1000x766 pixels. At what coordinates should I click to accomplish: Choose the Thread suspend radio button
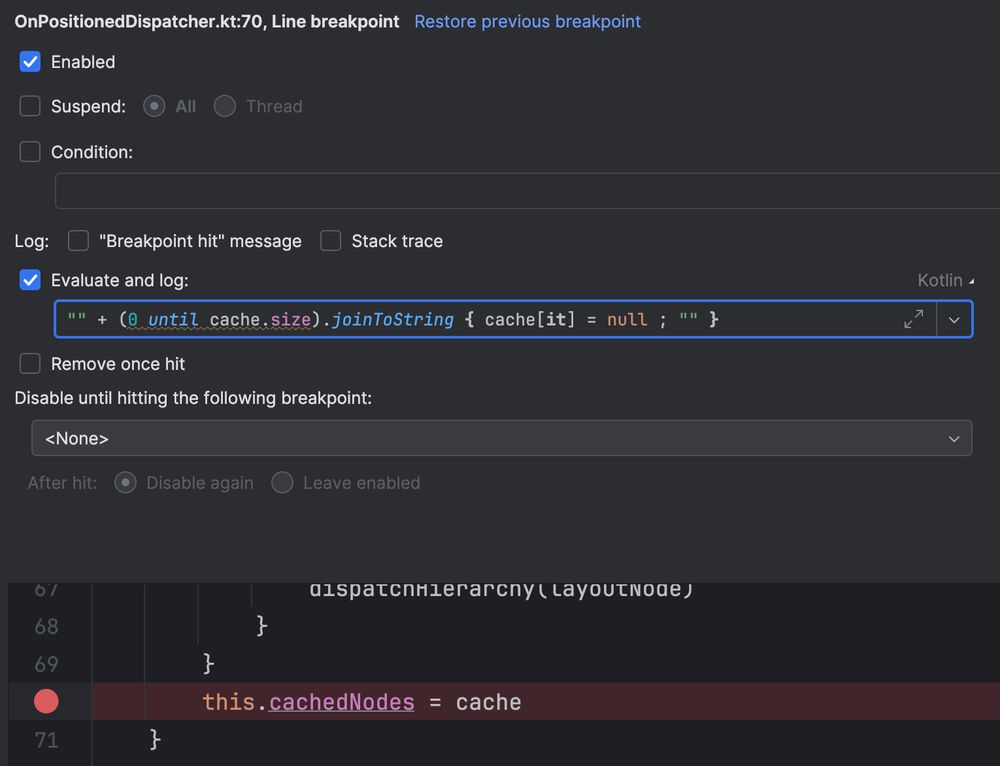click(x=225, y=106)
